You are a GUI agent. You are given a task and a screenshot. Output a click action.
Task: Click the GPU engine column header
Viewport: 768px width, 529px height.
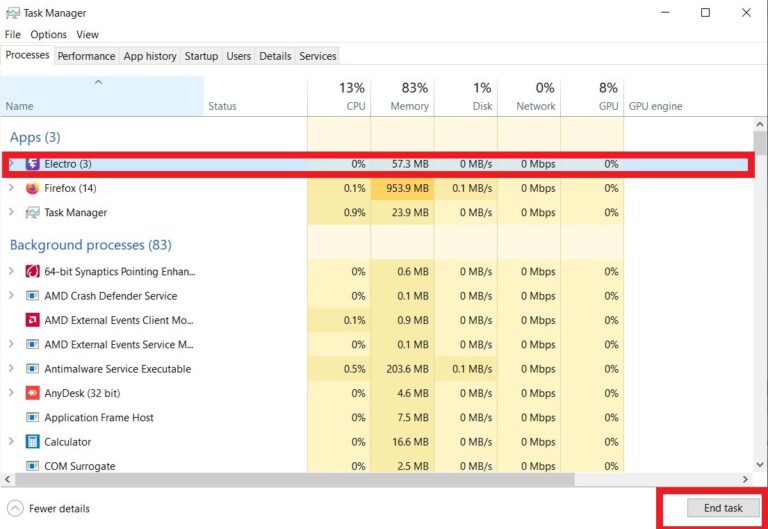point(655,106)
